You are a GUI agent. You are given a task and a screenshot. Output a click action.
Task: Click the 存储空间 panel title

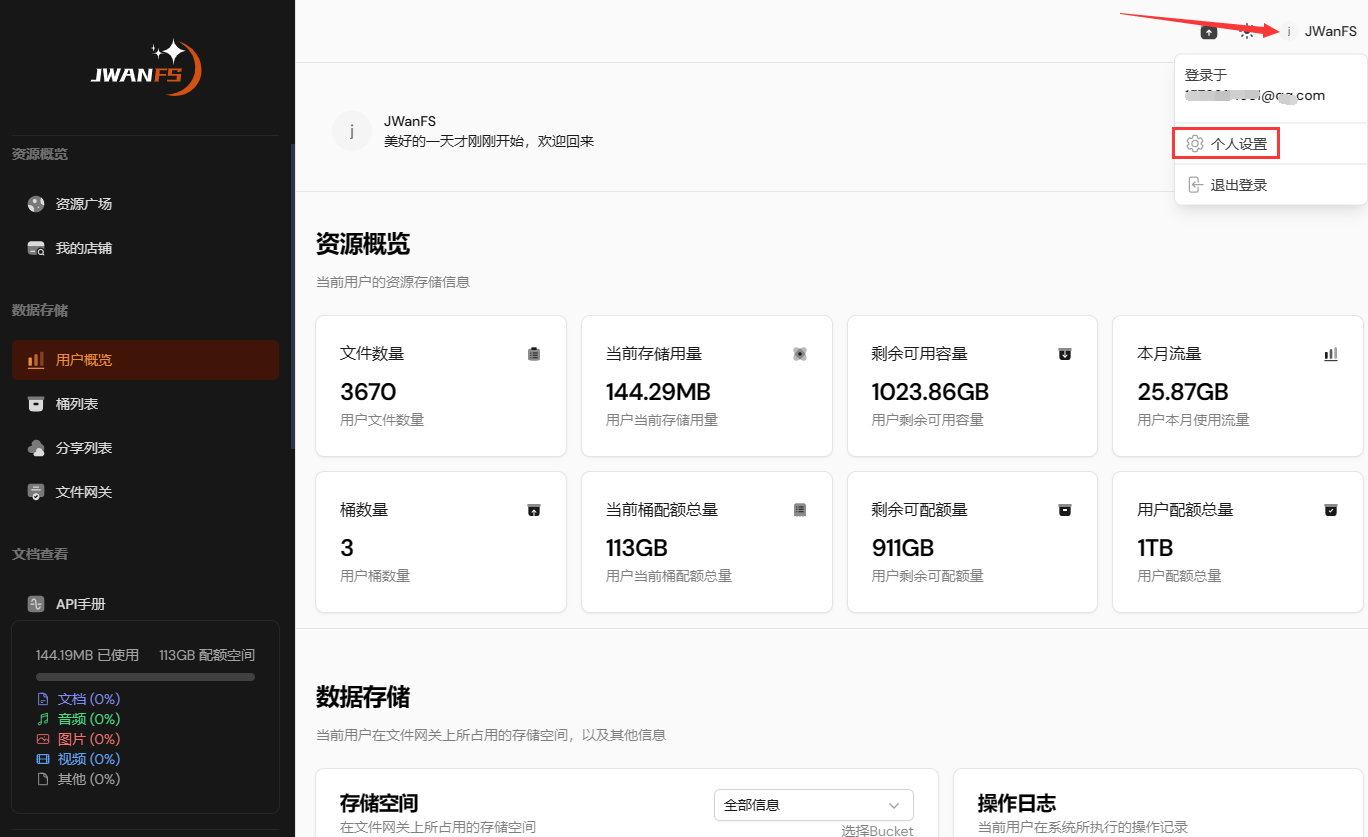coord(379,803)
